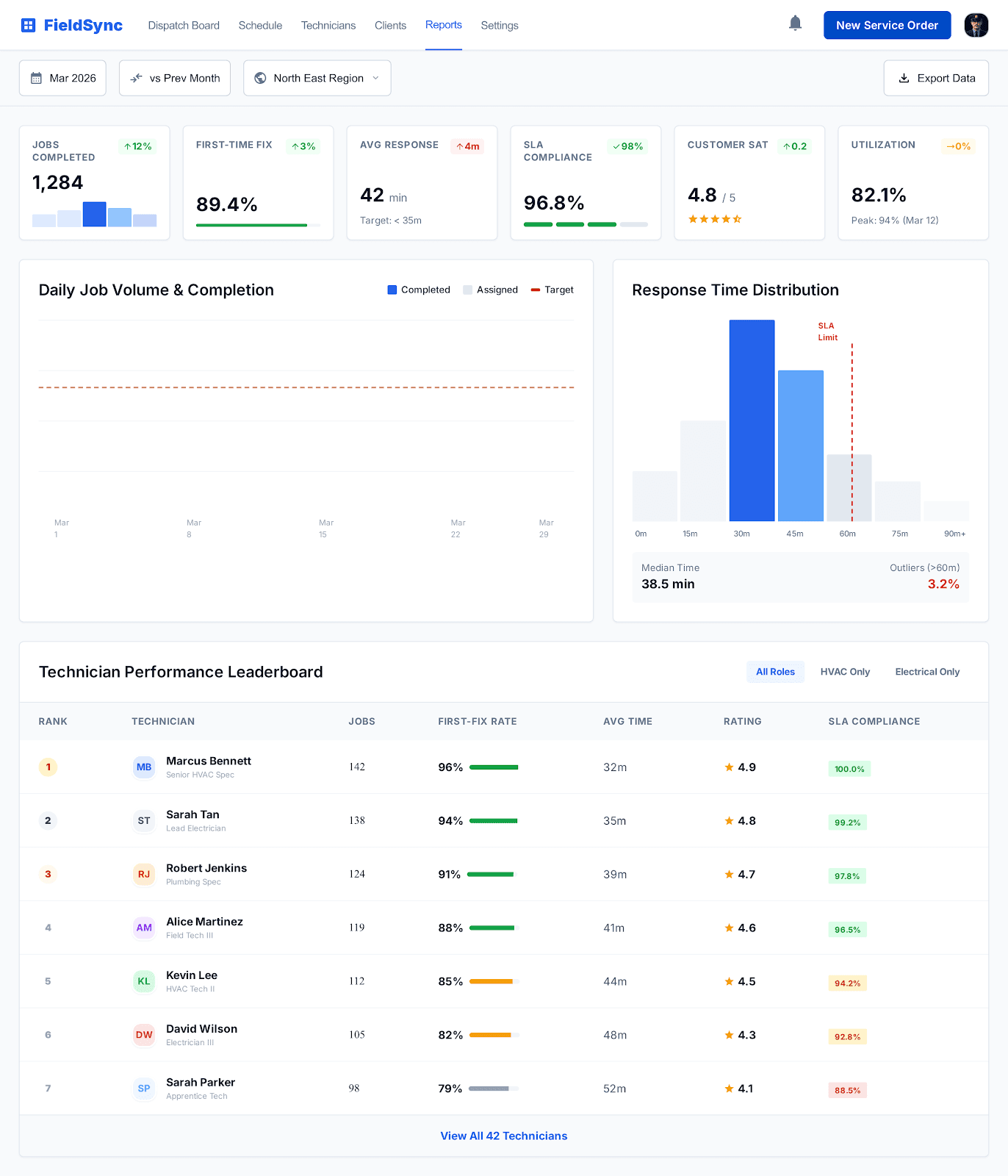Expand the North East Region dropdown chevron
The width and height of the screenshot is (1008, 1176).
(376, 79)
